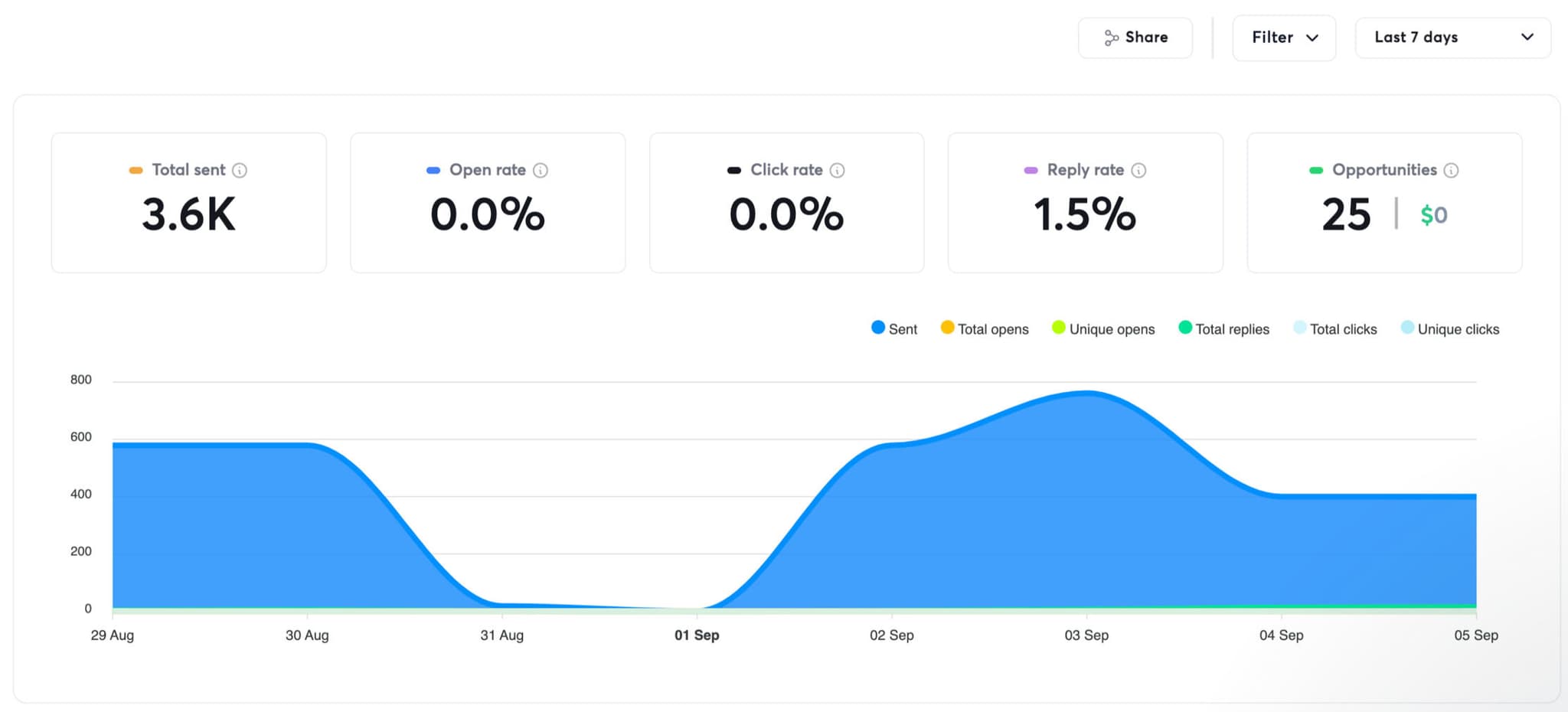1568x712 pixels.
Task: Click the 01 Sep axis date label
Action: click(x=697, y=635)
